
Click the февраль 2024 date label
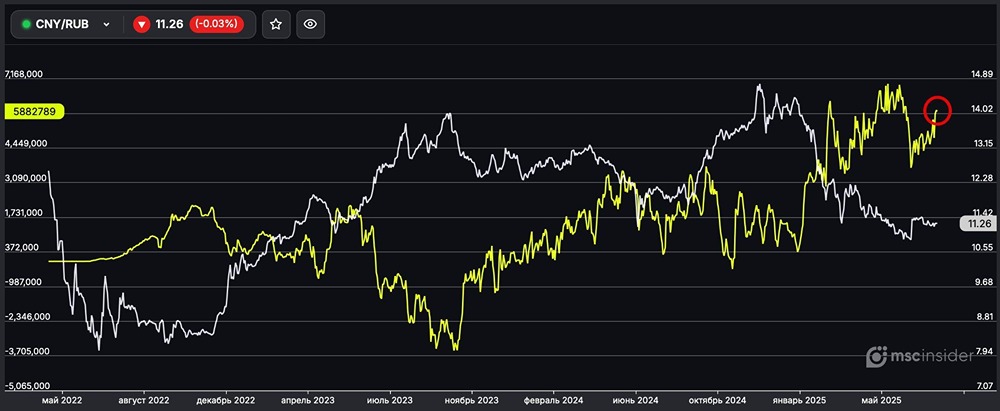click(553, 400)
